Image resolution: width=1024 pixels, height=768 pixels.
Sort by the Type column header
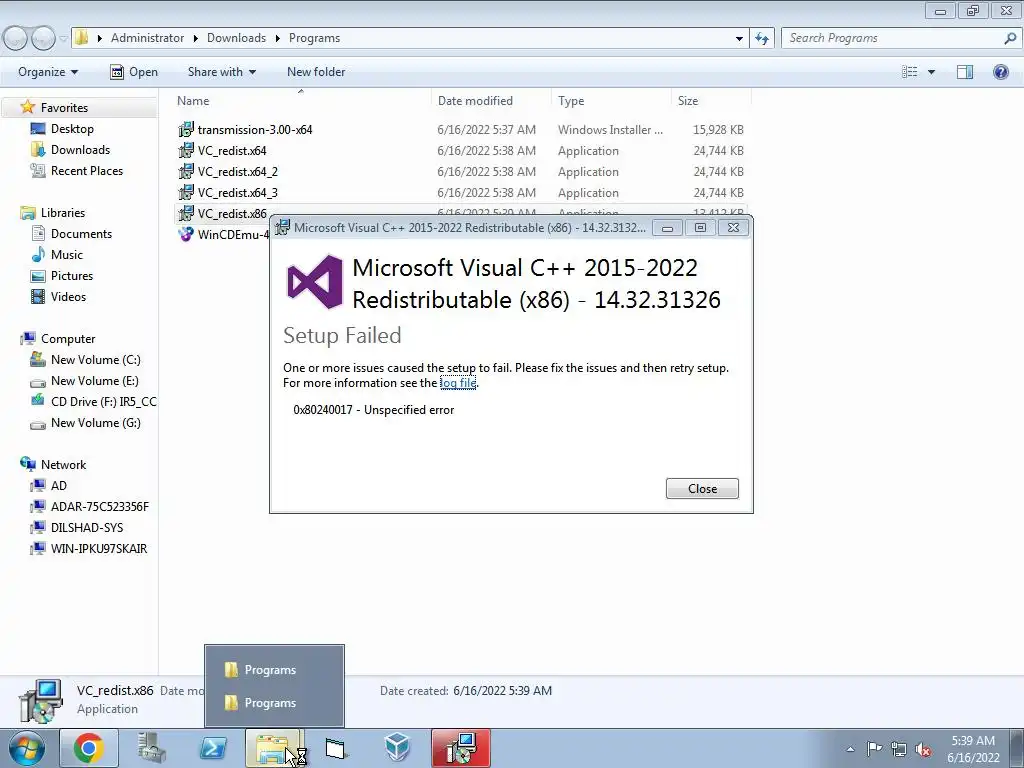click(571, 101)
